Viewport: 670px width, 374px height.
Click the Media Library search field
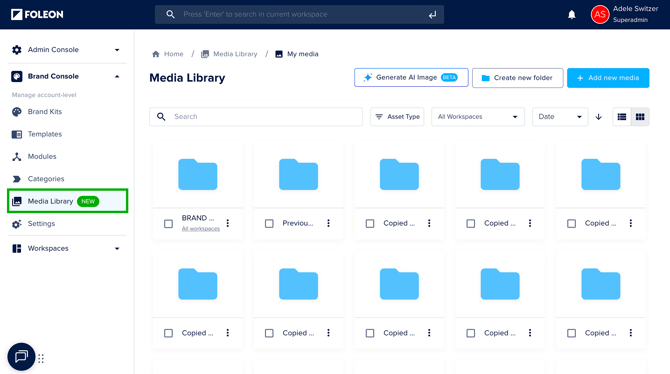256,117
